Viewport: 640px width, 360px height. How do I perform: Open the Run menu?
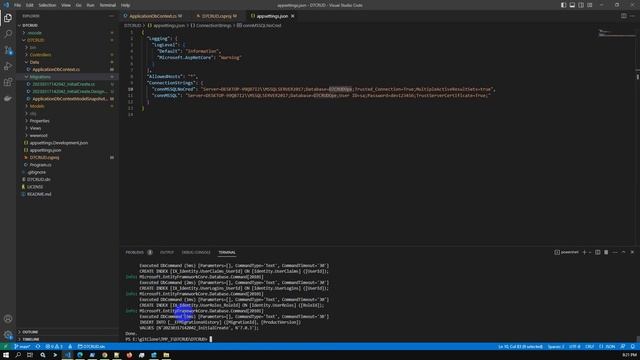[91, 5]
